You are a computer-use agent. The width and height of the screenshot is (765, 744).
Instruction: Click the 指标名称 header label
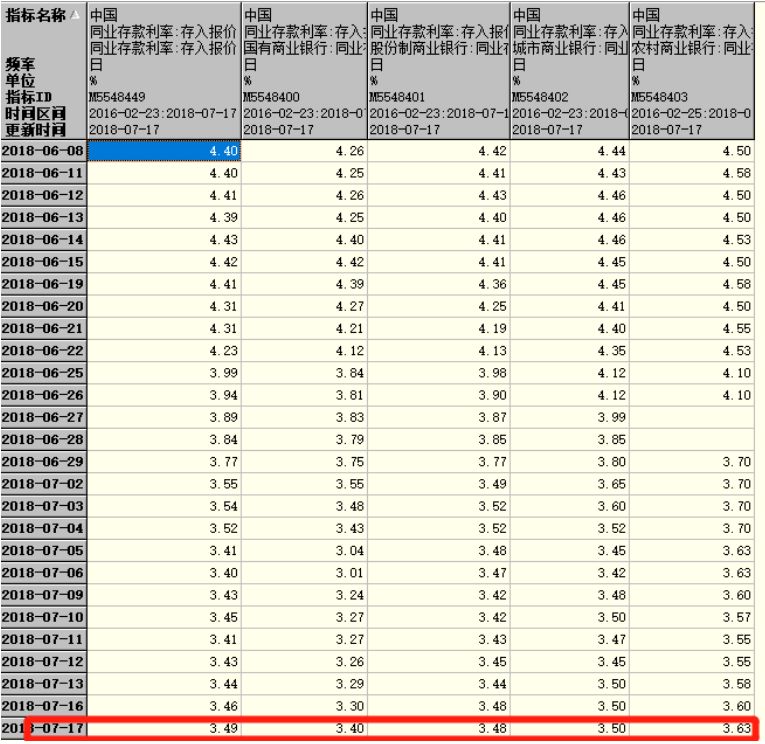35,16
